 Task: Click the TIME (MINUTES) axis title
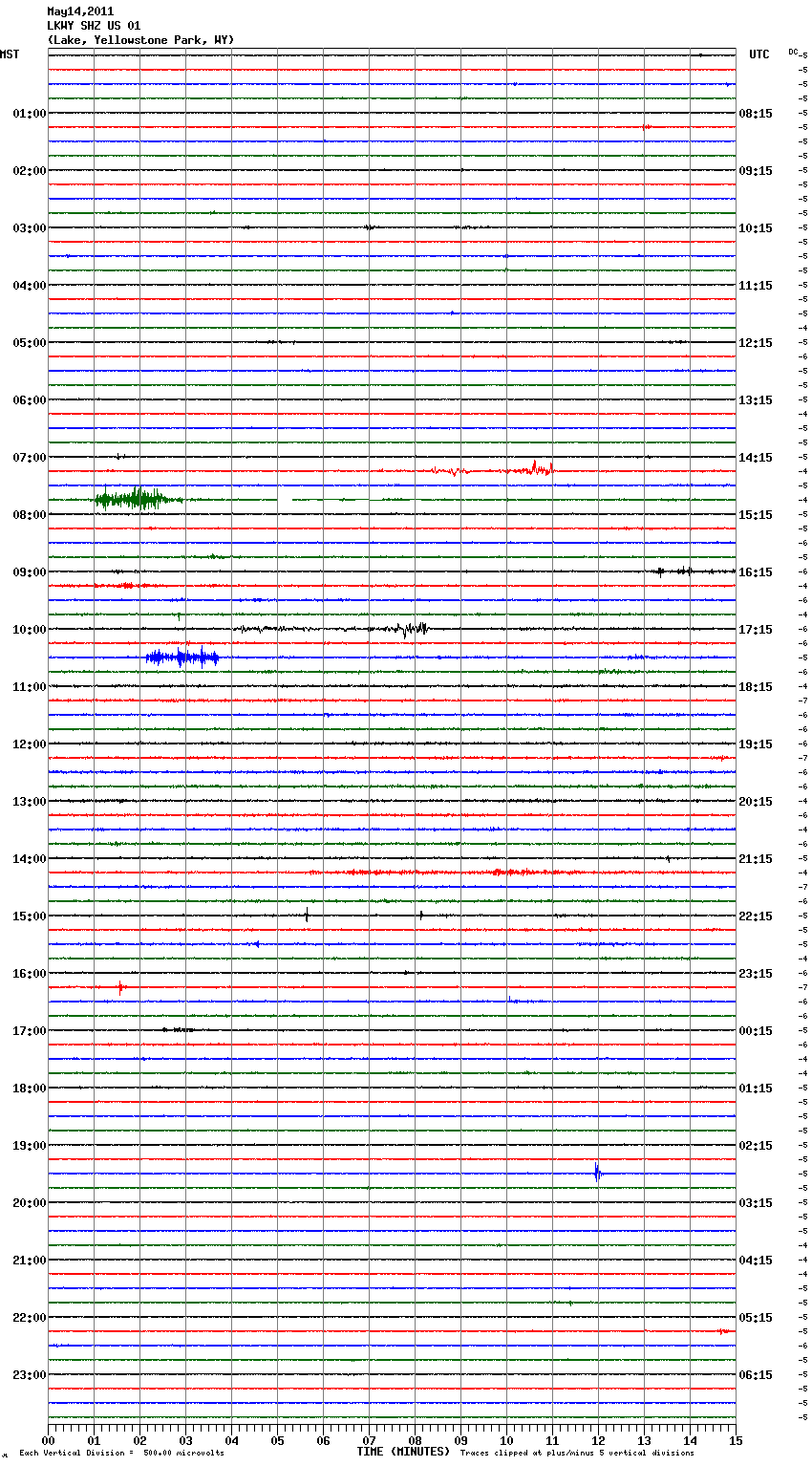[x=403, y=1452]
